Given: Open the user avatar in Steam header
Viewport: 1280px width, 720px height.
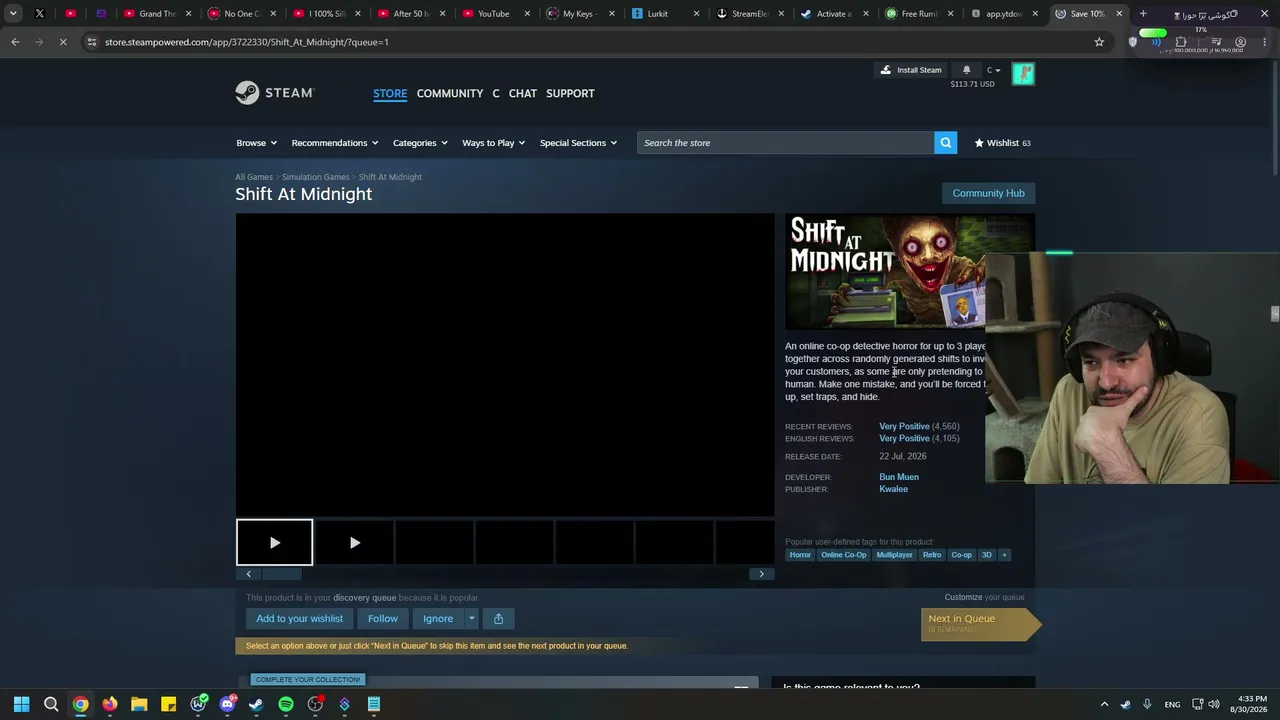Looking at the screenshot, I should coord(1023,74).
